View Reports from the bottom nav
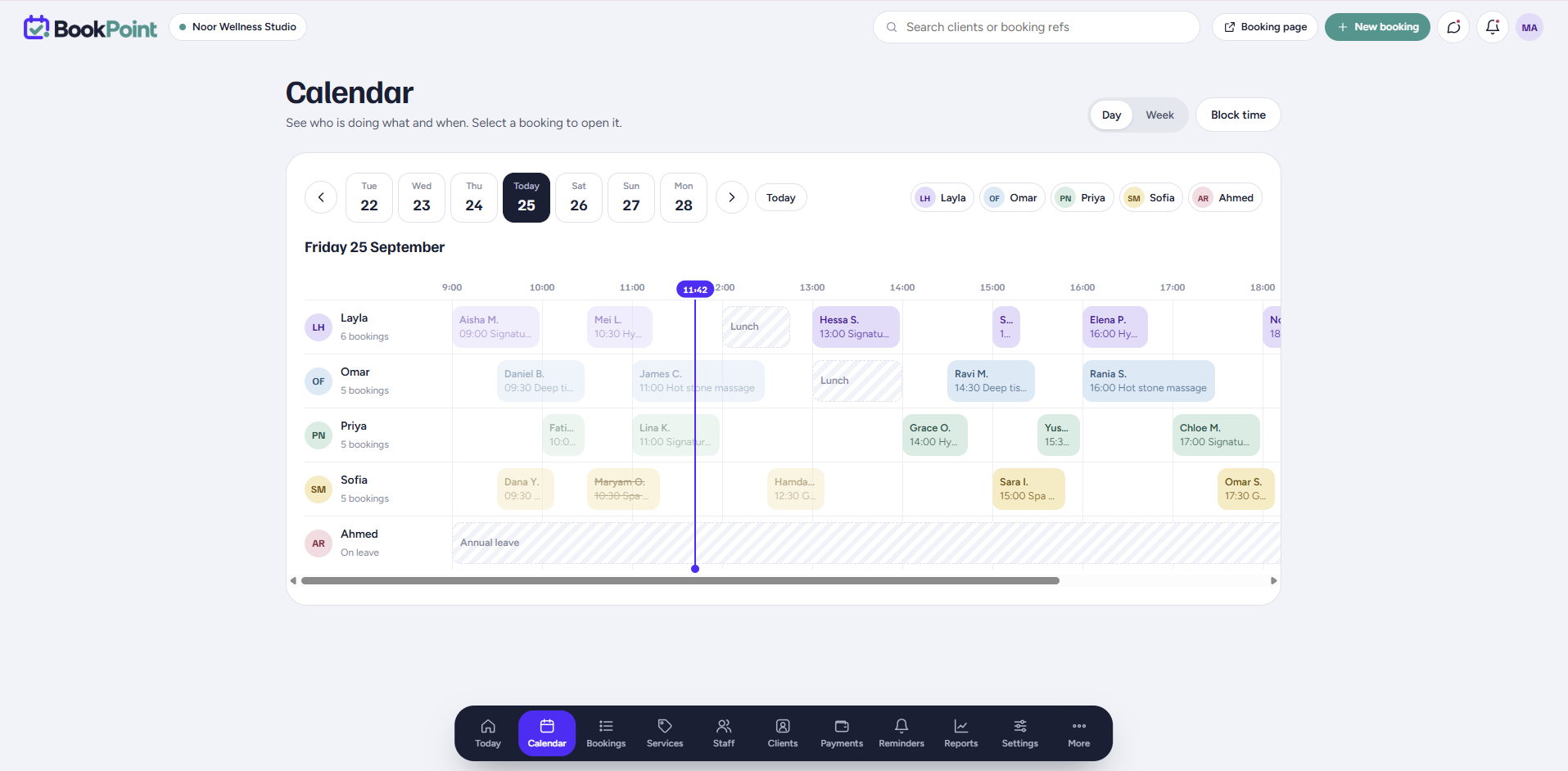This screenshot has width=1568, height=771. pyautogui.click(x=961, y=733)
